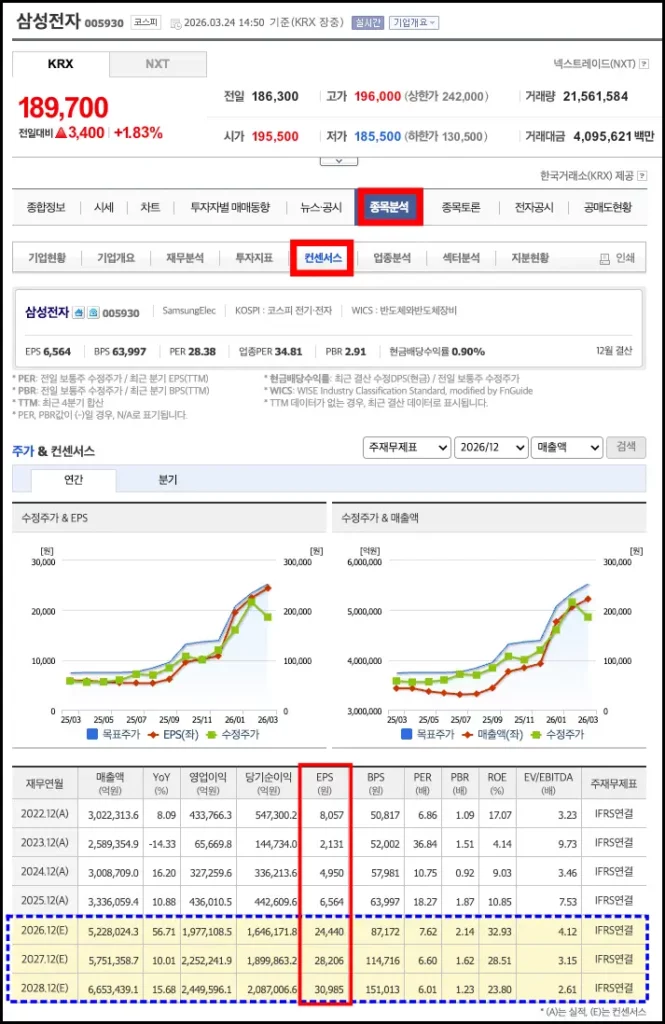Viewport: 665px width, 1024px height.
Task: Select the 컨센서스 sub-tab
Action: pos(323,258)
